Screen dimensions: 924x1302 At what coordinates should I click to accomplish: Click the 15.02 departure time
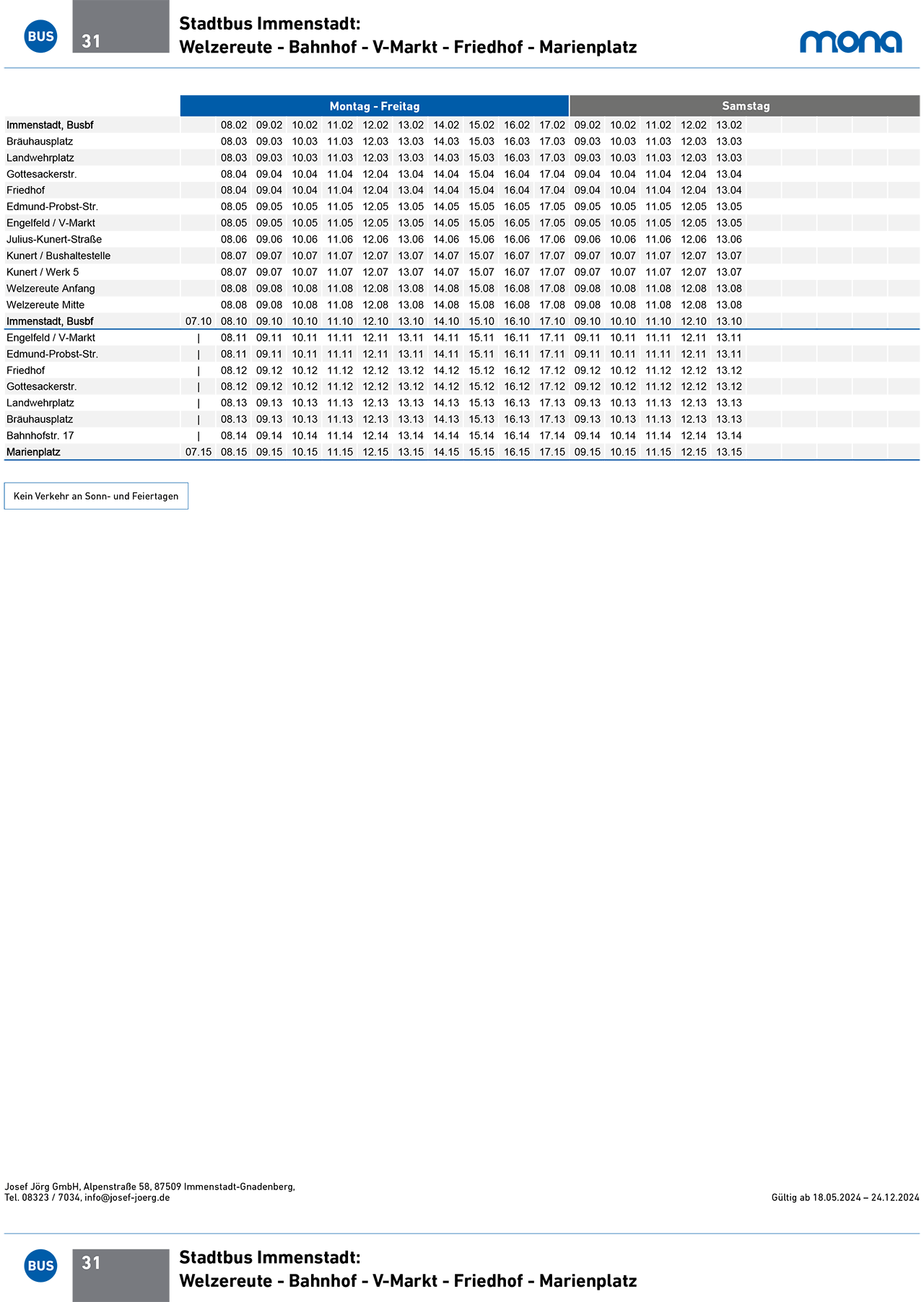(481, 125)
